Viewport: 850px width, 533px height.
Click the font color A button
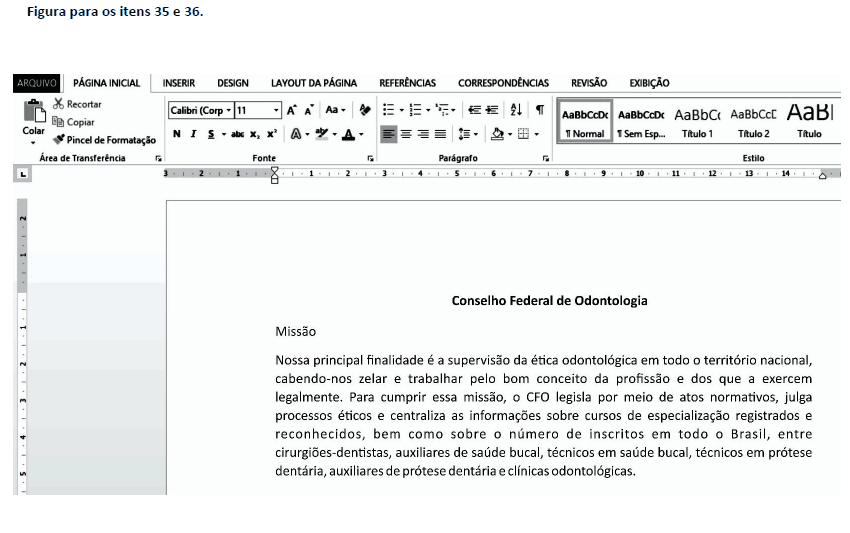point(347,134)
